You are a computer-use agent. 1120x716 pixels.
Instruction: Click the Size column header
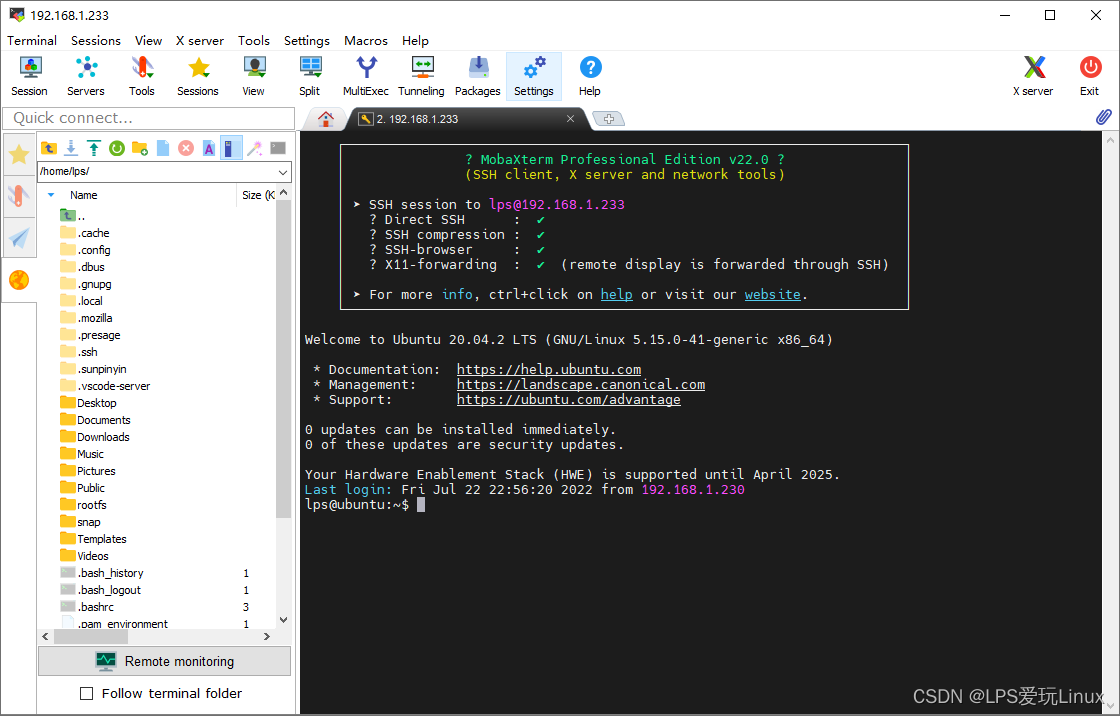coord(257,195)
